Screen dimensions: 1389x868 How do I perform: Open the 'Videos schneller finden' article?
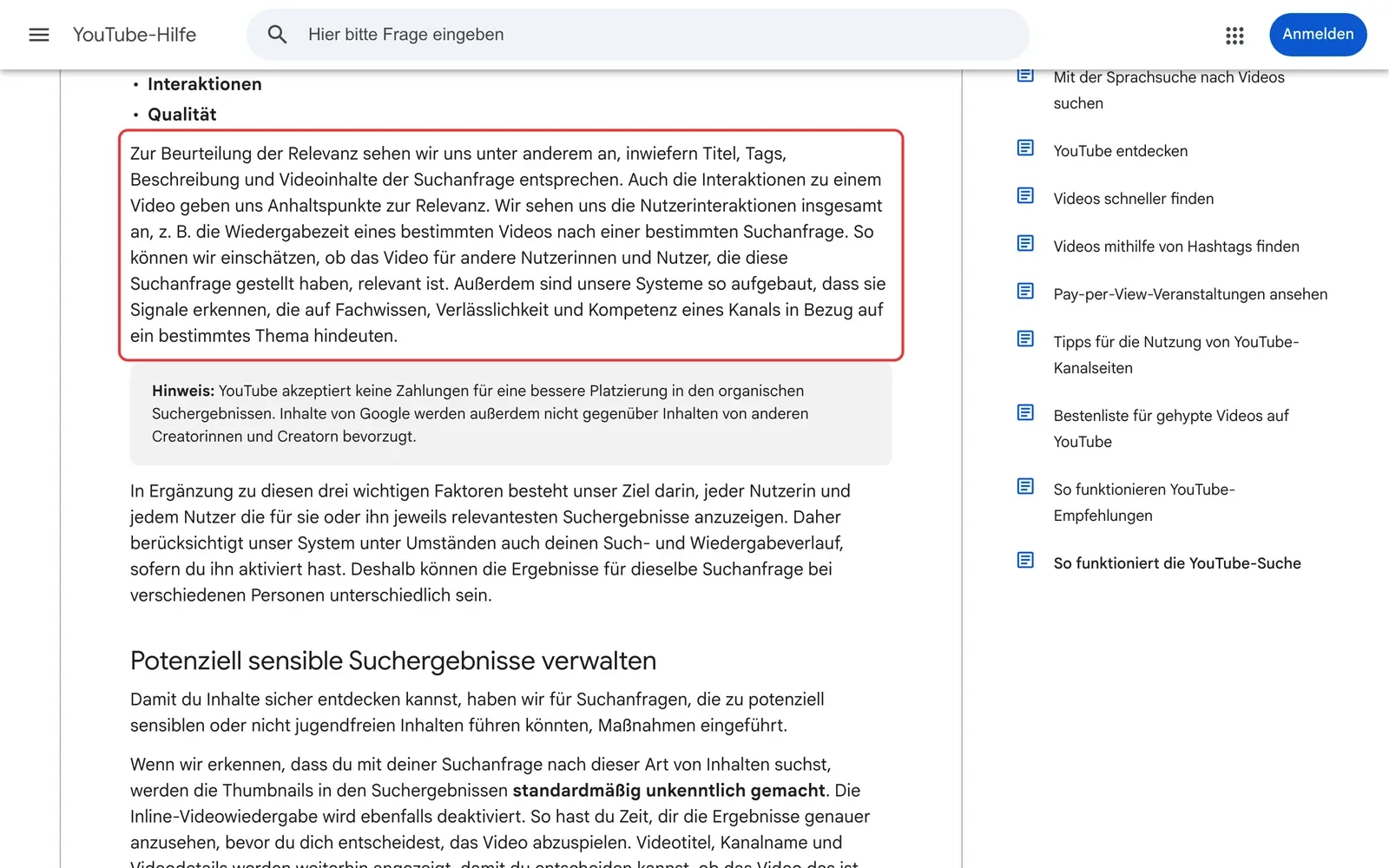click(x=1133, y=199)
